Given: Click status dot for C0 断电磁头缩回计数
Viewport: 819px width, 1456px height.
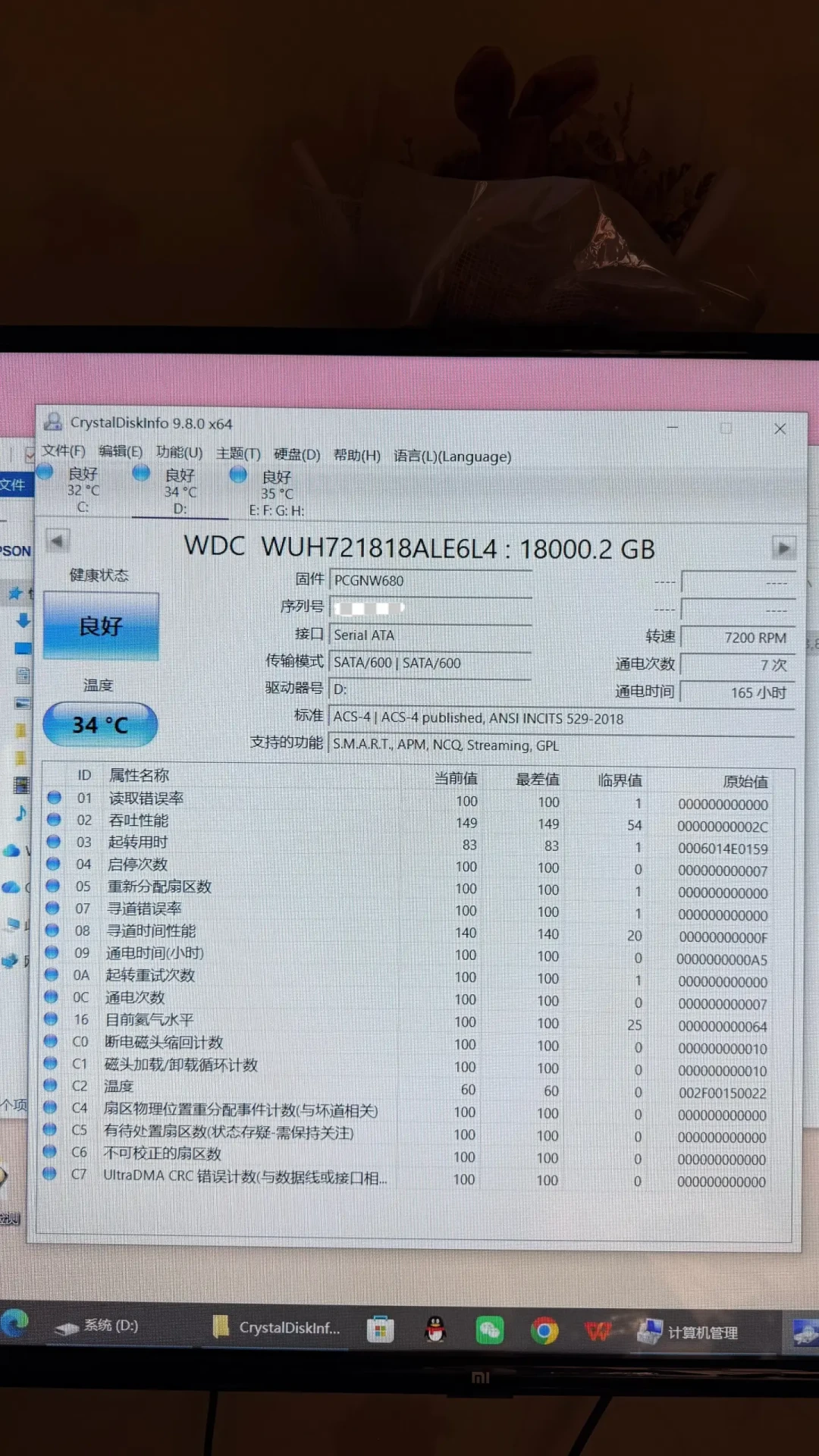Looking at the screenshot, I should 51,1040.
